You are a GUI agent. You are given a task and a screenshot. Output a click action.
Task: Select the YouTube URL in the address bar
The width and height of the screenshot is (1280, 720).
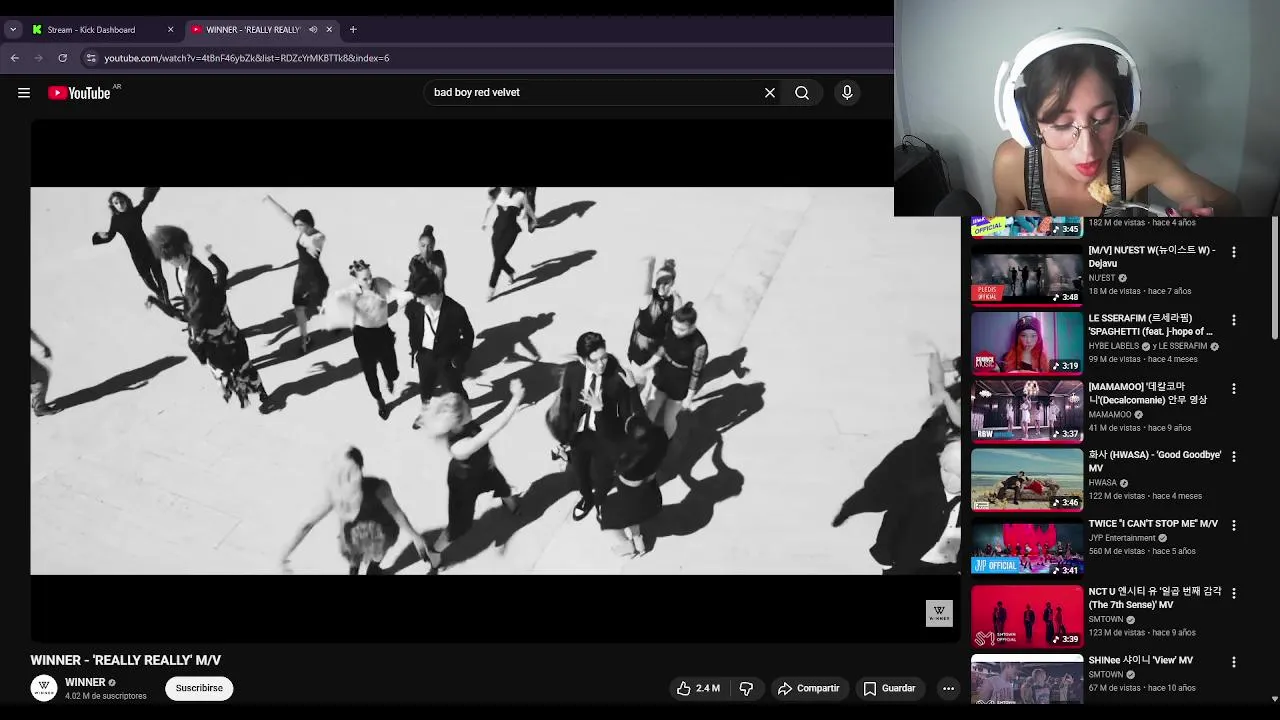[247, 58]
